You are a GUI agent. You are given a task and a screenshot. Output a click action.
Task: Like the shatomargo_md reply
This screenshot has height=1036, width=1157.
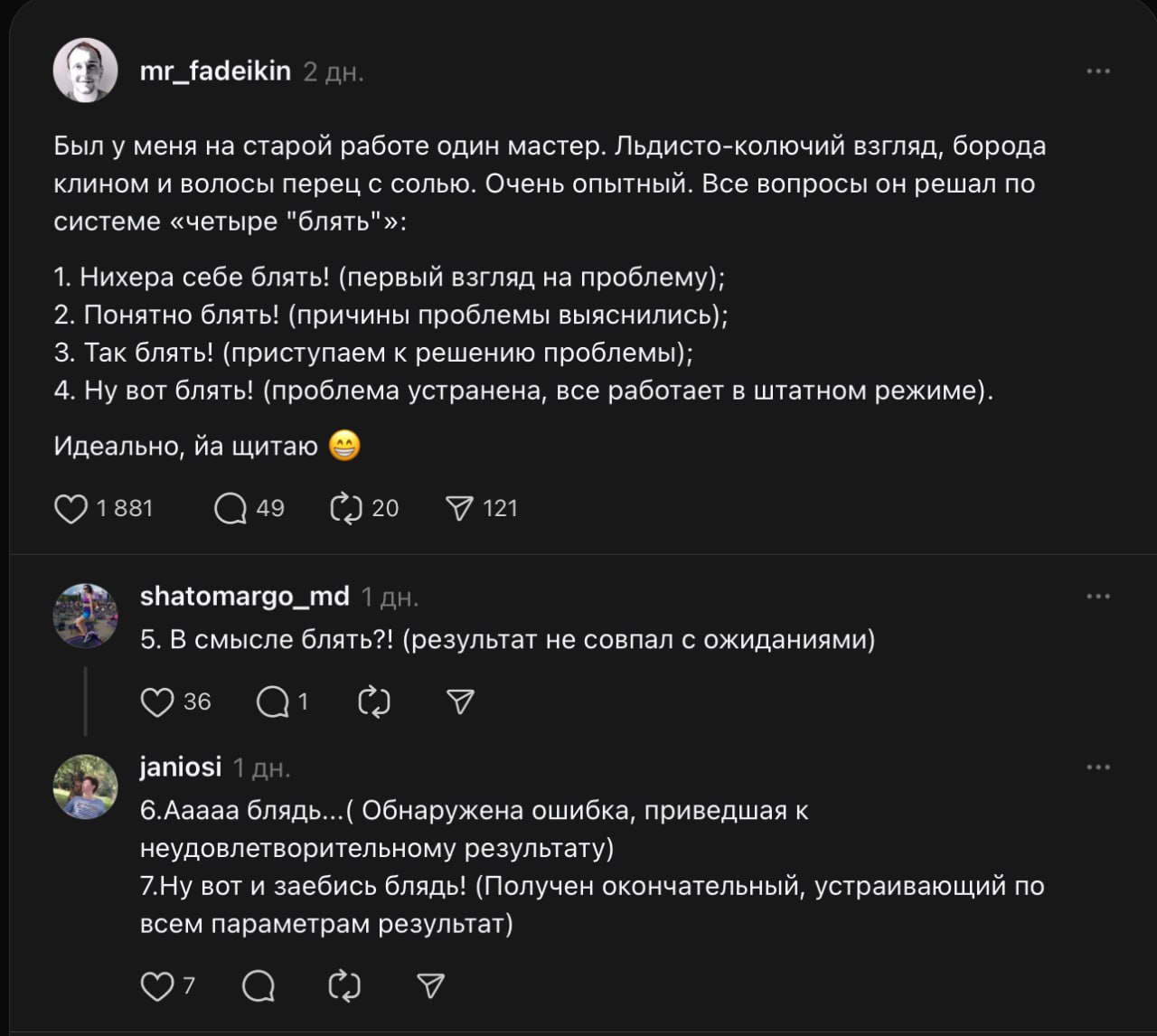tap(157, 702)
